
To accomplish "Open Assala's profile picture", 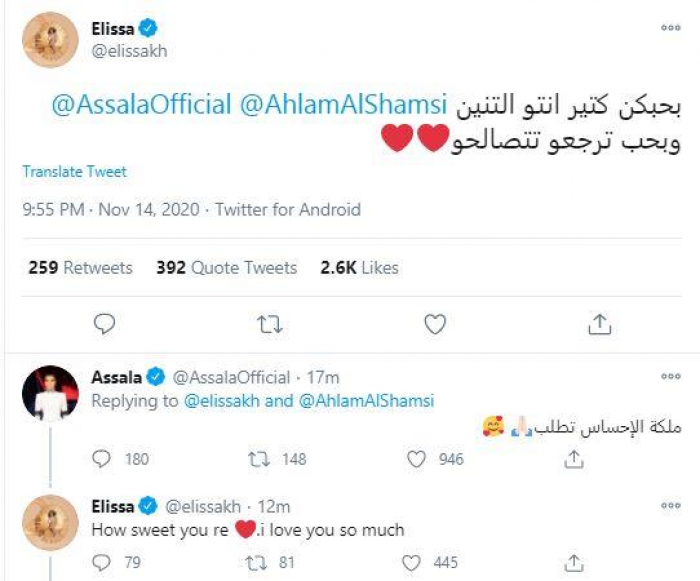I will click(51, 394).
